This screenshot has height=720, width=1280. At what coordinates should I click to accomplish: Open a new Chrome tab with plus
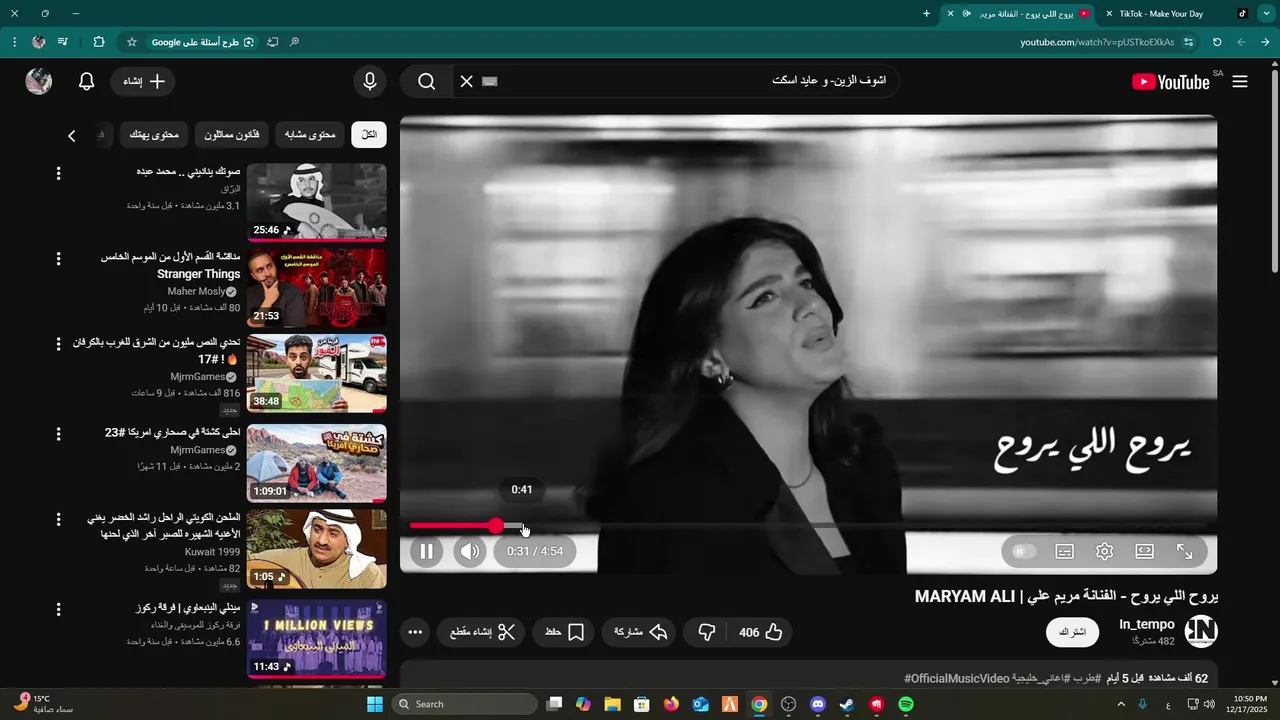tap(926, 14)
